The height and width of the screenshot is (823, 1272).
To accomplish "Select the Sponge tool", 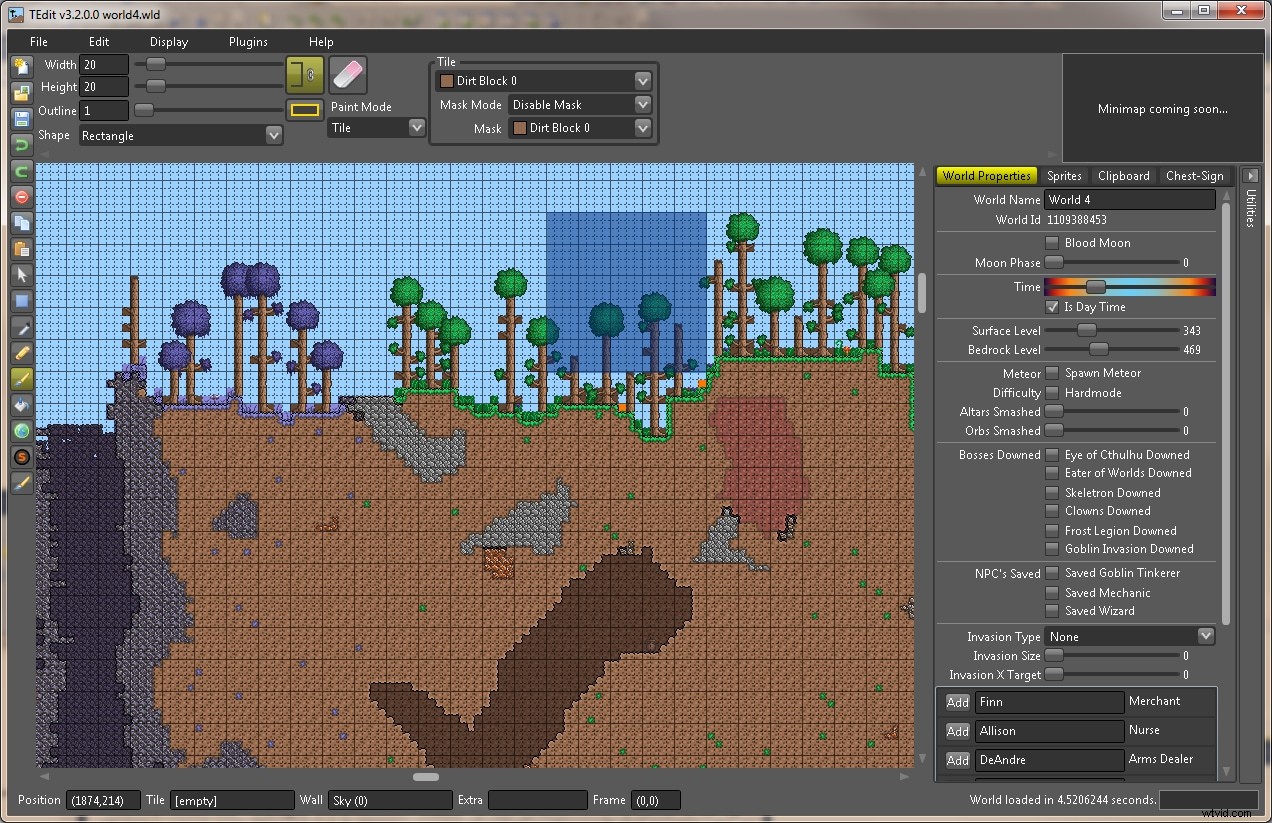I will point(21,457).
